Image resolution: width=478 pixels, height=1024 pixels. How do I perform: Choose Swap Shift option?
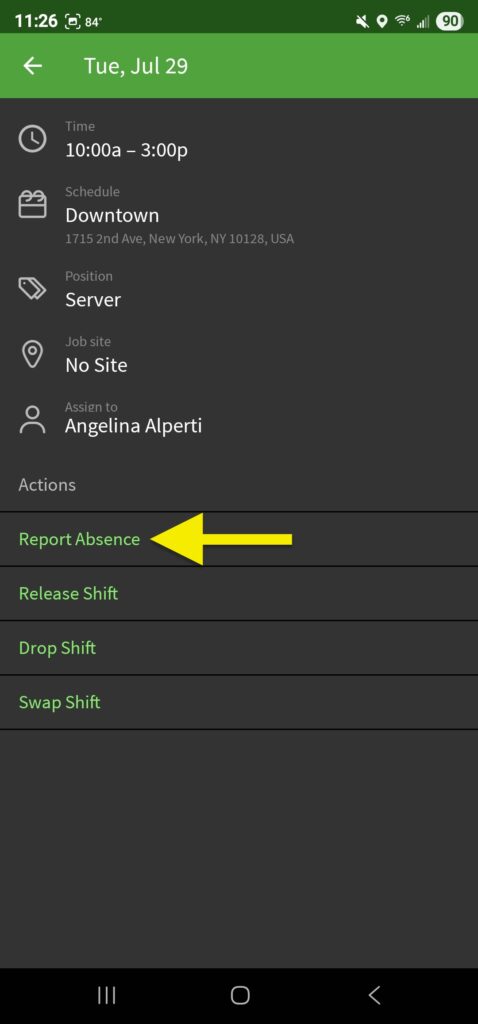[239, 702]
